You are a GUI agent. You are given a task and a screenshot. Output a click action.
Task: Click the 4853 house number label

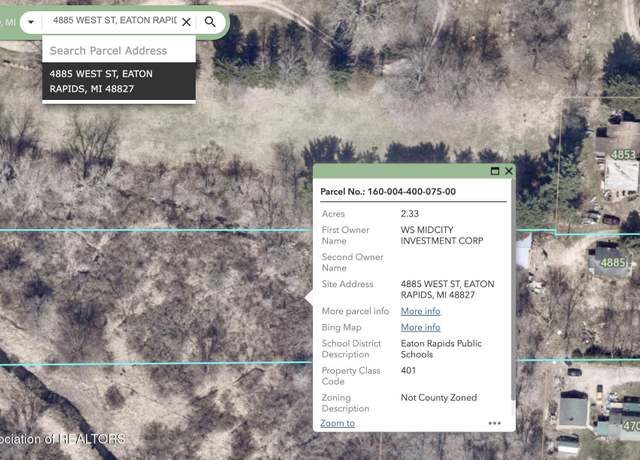623,155
